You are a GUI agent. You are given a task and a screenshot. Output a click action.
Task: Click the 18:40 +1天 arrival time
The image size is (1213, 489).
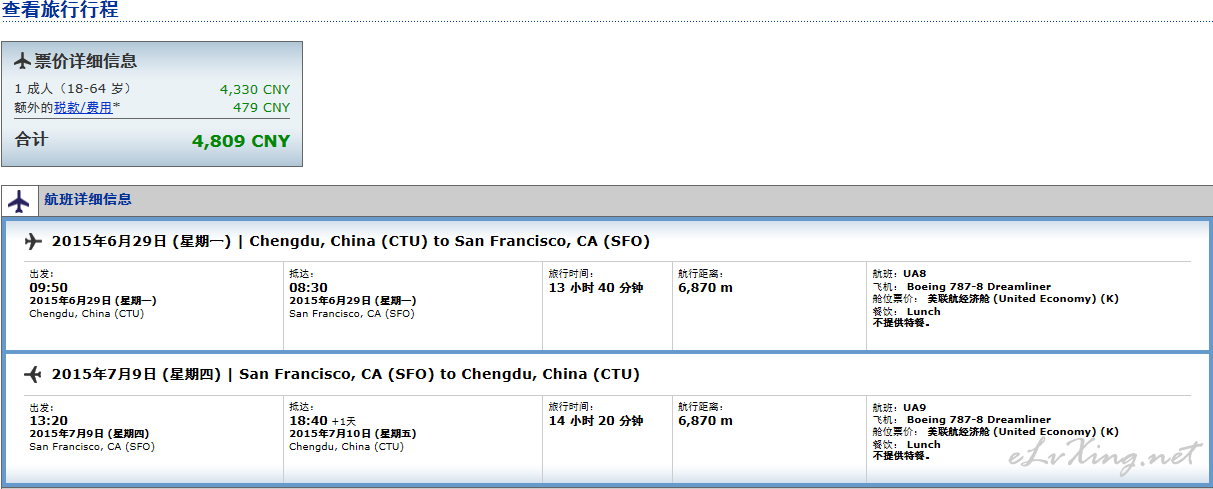pyautogui.click(x=322, y=421)
